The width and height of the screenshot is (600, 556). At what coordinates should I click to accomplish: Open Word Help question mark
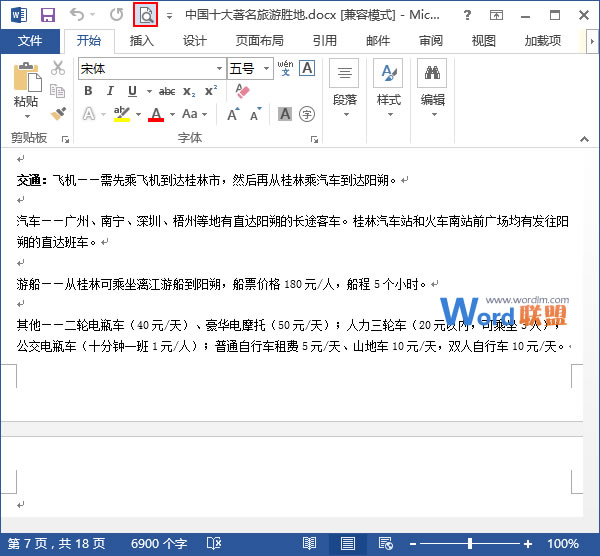467,15
